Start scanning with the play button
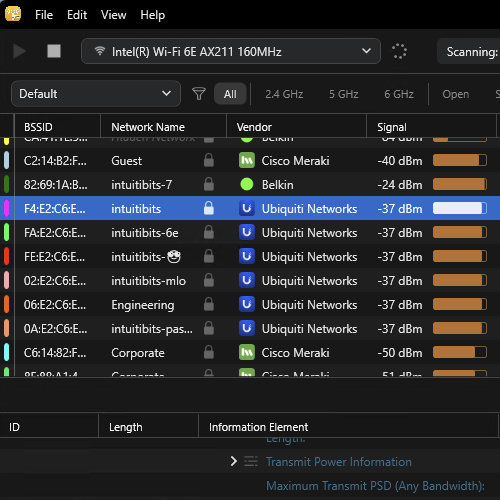The height and width of the screenshot is (500, 500). [x=19, y=51]
